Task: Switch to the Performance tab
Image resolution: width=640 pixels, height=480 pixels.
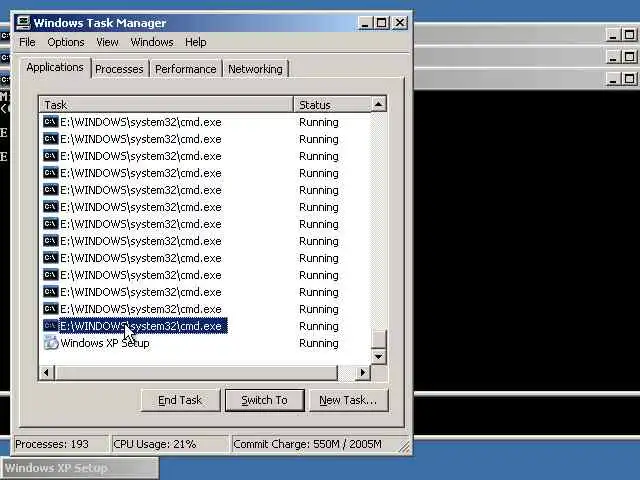Action: click(185, 69)
